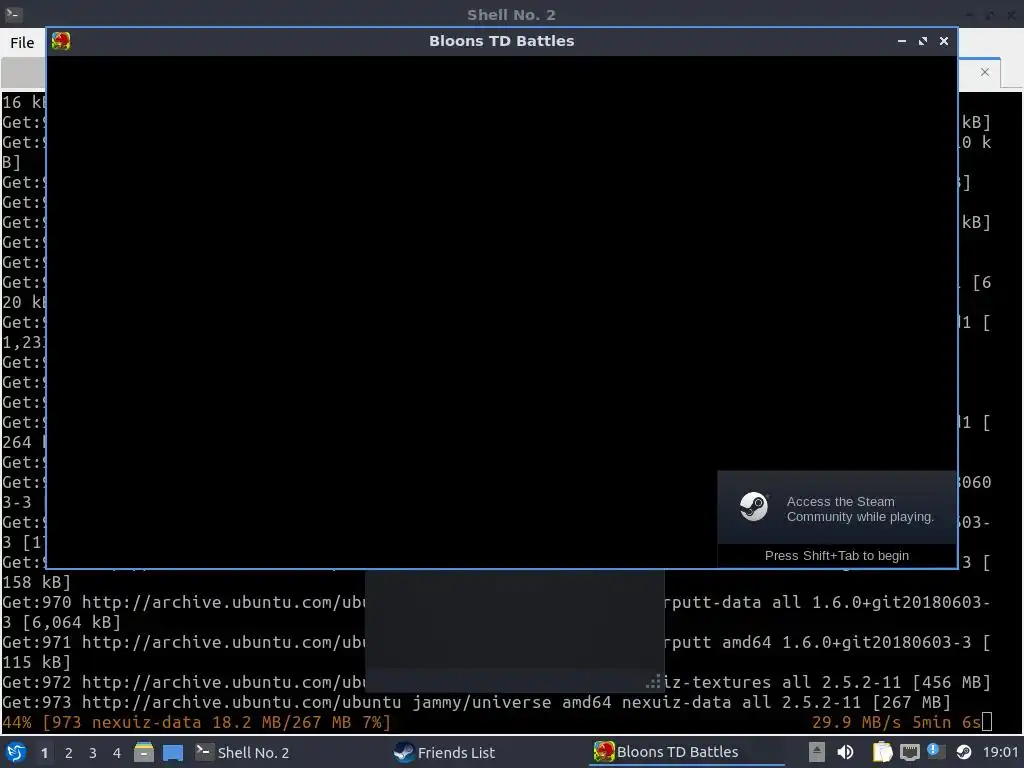Click the blue show desktop icon

tap(173, 752)
